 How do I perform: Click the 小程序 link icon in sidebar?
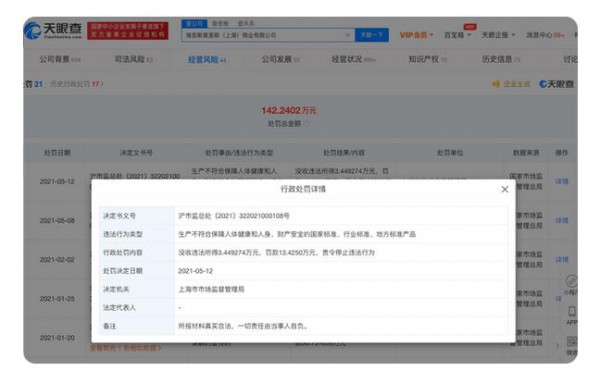(571, 281)
